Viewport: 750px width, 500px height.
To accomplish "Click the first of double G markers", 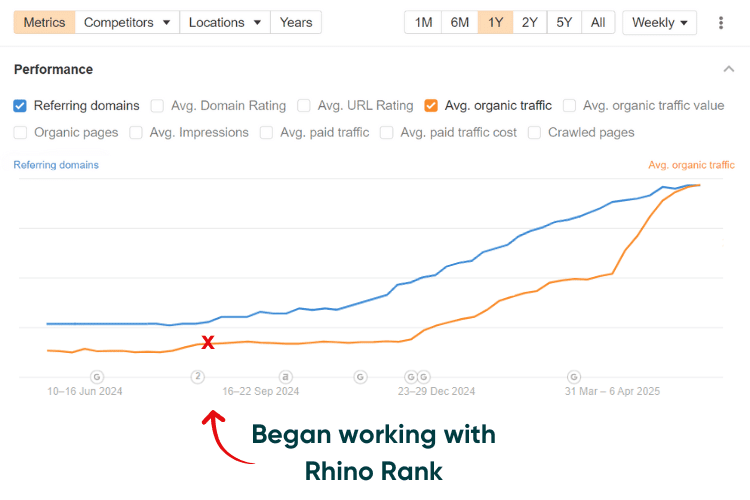I will 411,377.
